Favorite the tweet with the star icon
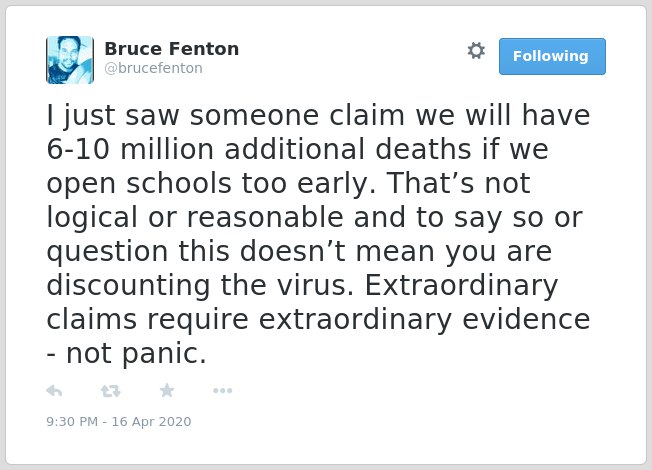 click(x=167, y=390)
